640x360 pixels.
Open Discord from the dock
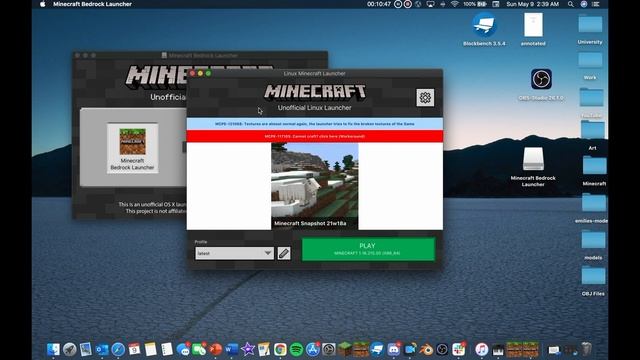click(x=394, y=350)
